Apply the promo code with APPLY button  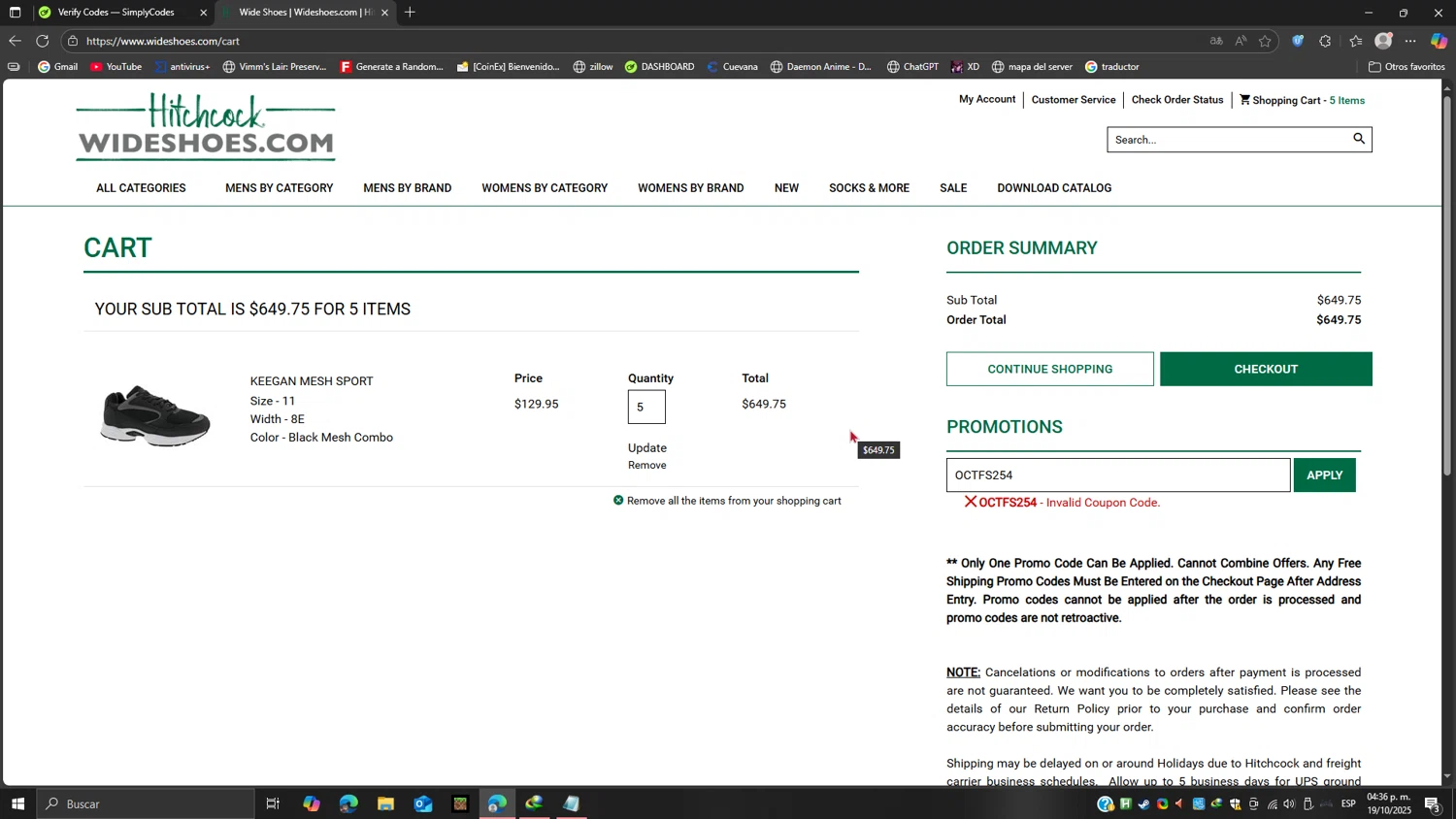1324,475
